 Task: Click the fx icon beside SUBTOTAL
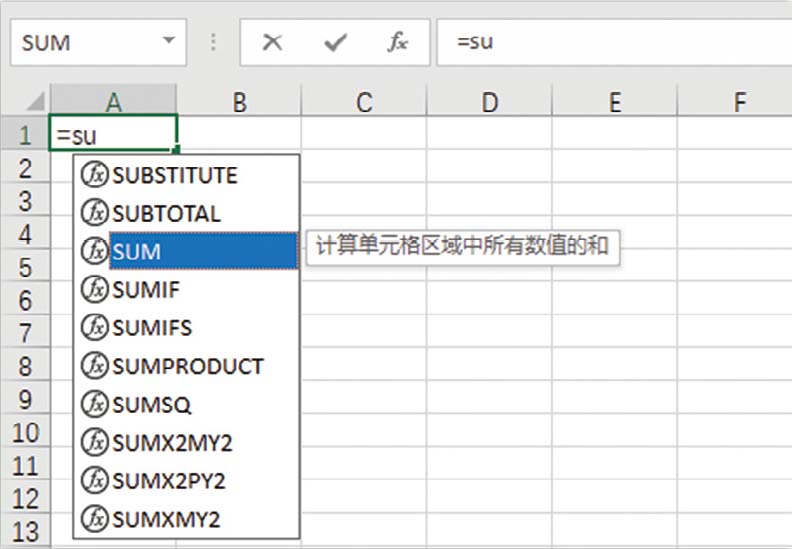[94, 213]
